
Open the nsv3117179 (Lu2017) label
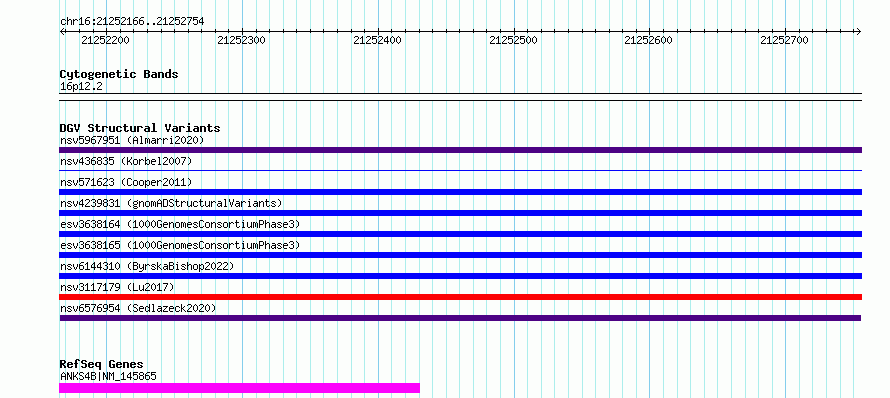117,287
